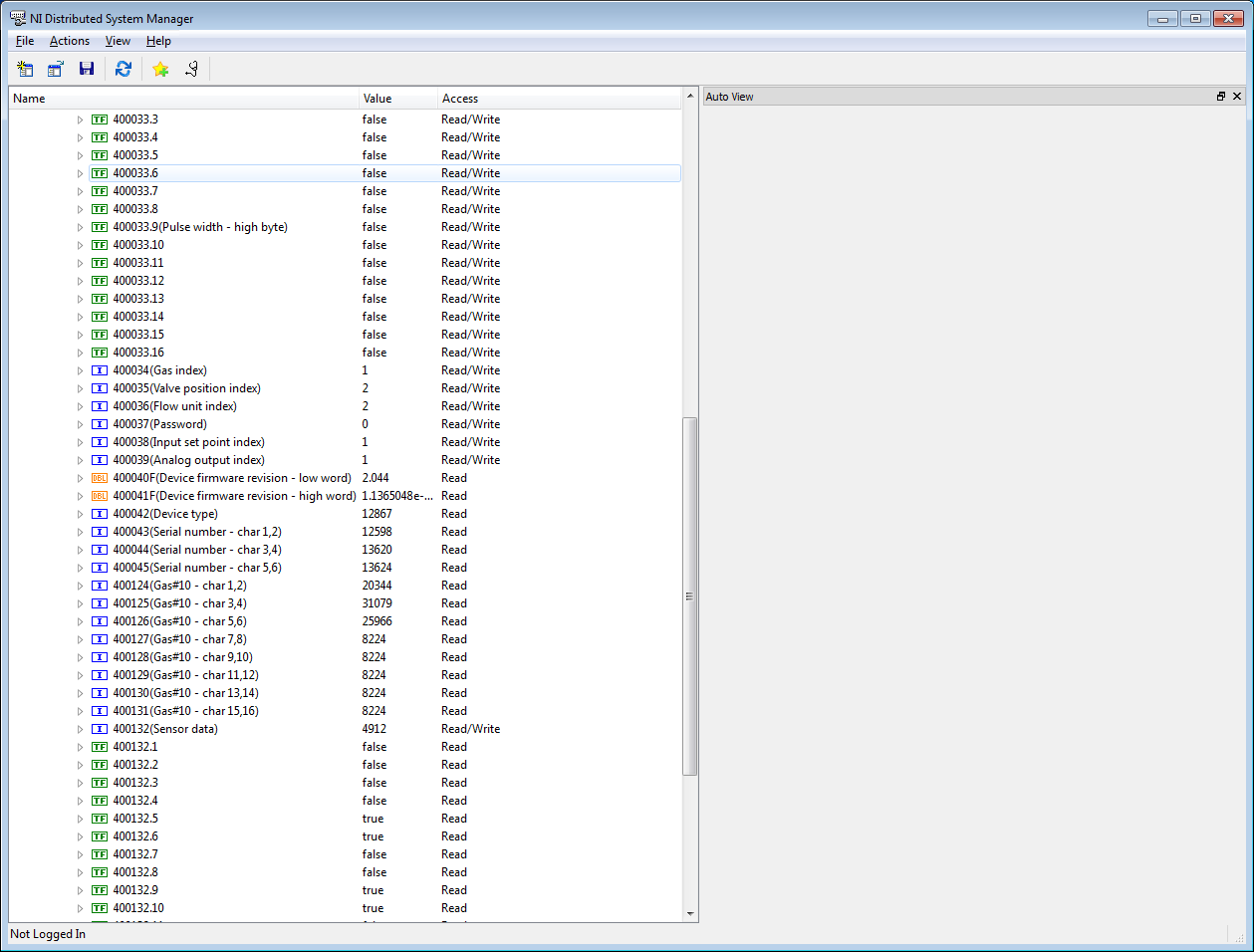Viewport: 1254px width, 952px height.
Task: Open the View menu
Action: 118,41
